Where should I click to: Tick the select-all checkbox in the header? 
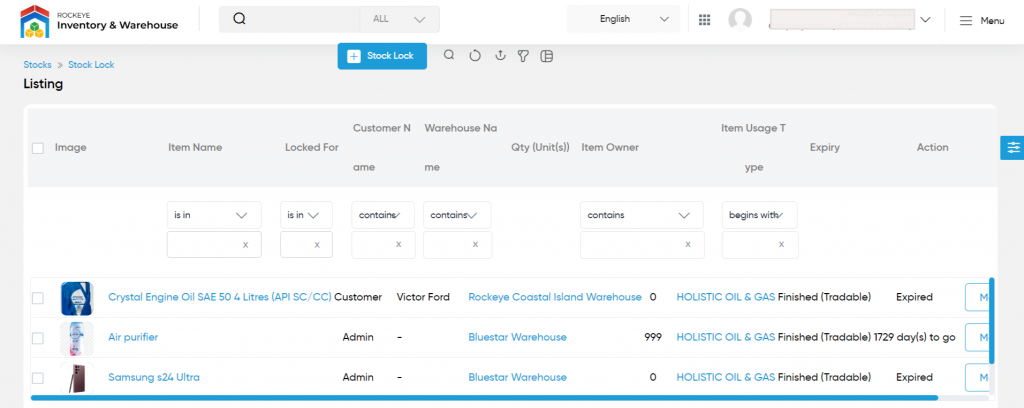[x=38, y=148]
